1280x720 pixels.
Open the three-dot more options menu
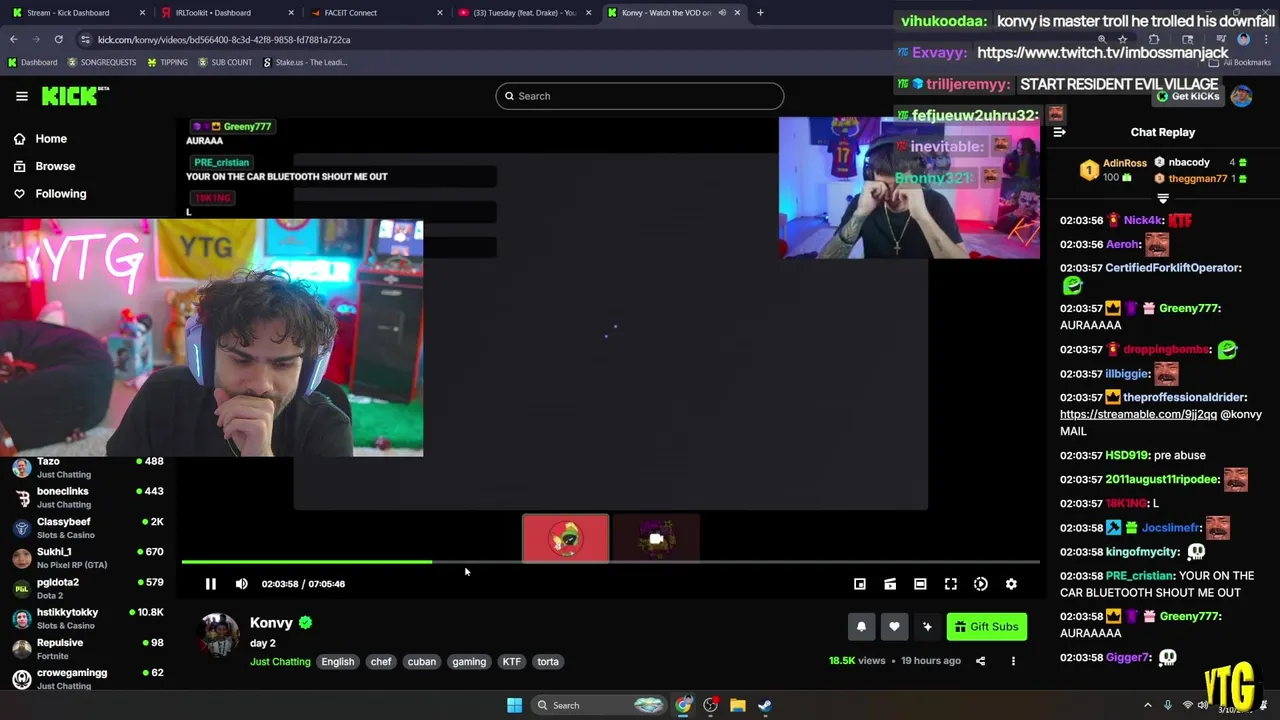click(1013, 661)
